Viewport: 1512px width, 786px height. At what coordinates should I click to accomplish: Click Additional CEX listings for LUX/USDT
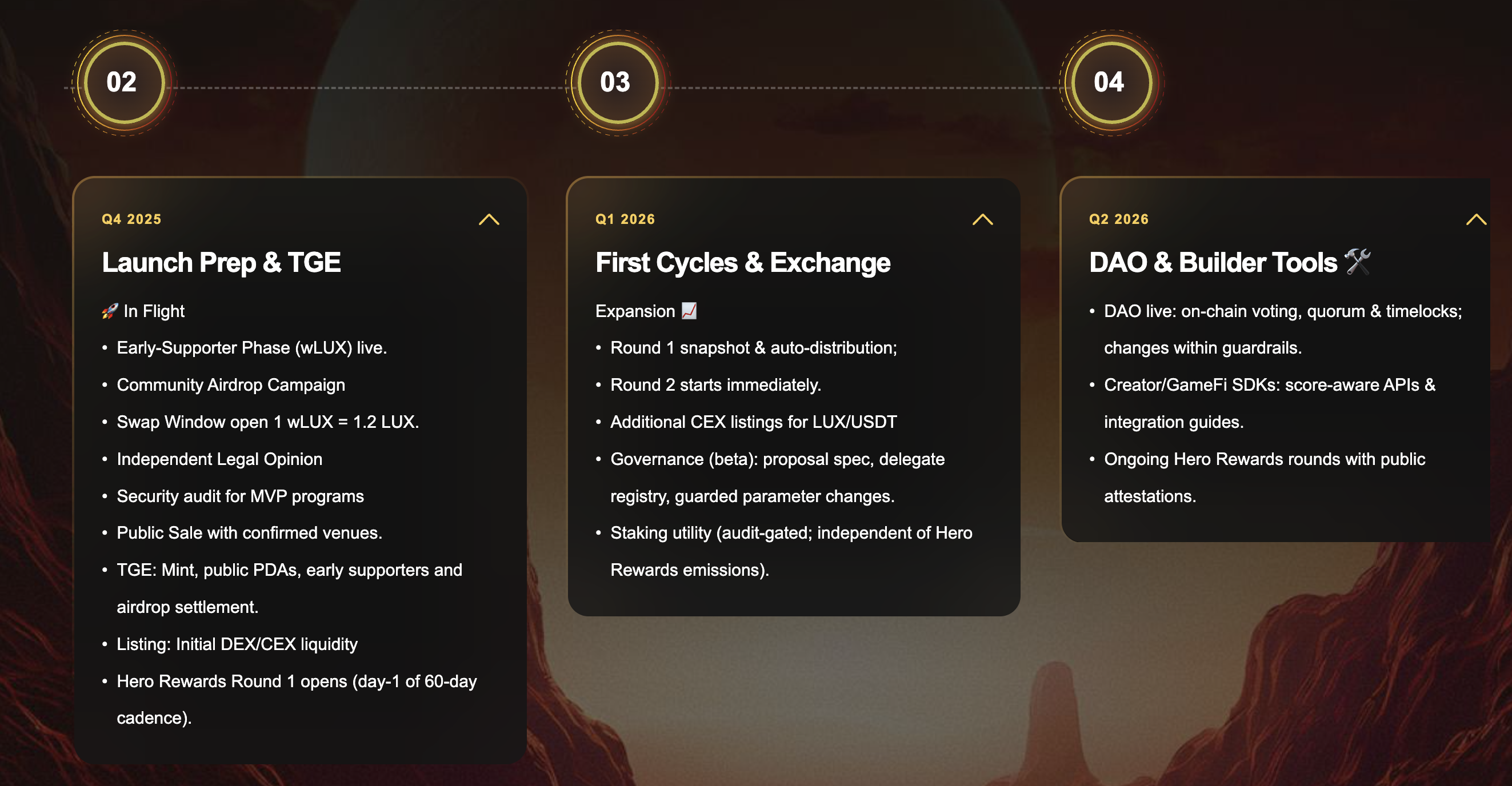click(x=753, y=422)
